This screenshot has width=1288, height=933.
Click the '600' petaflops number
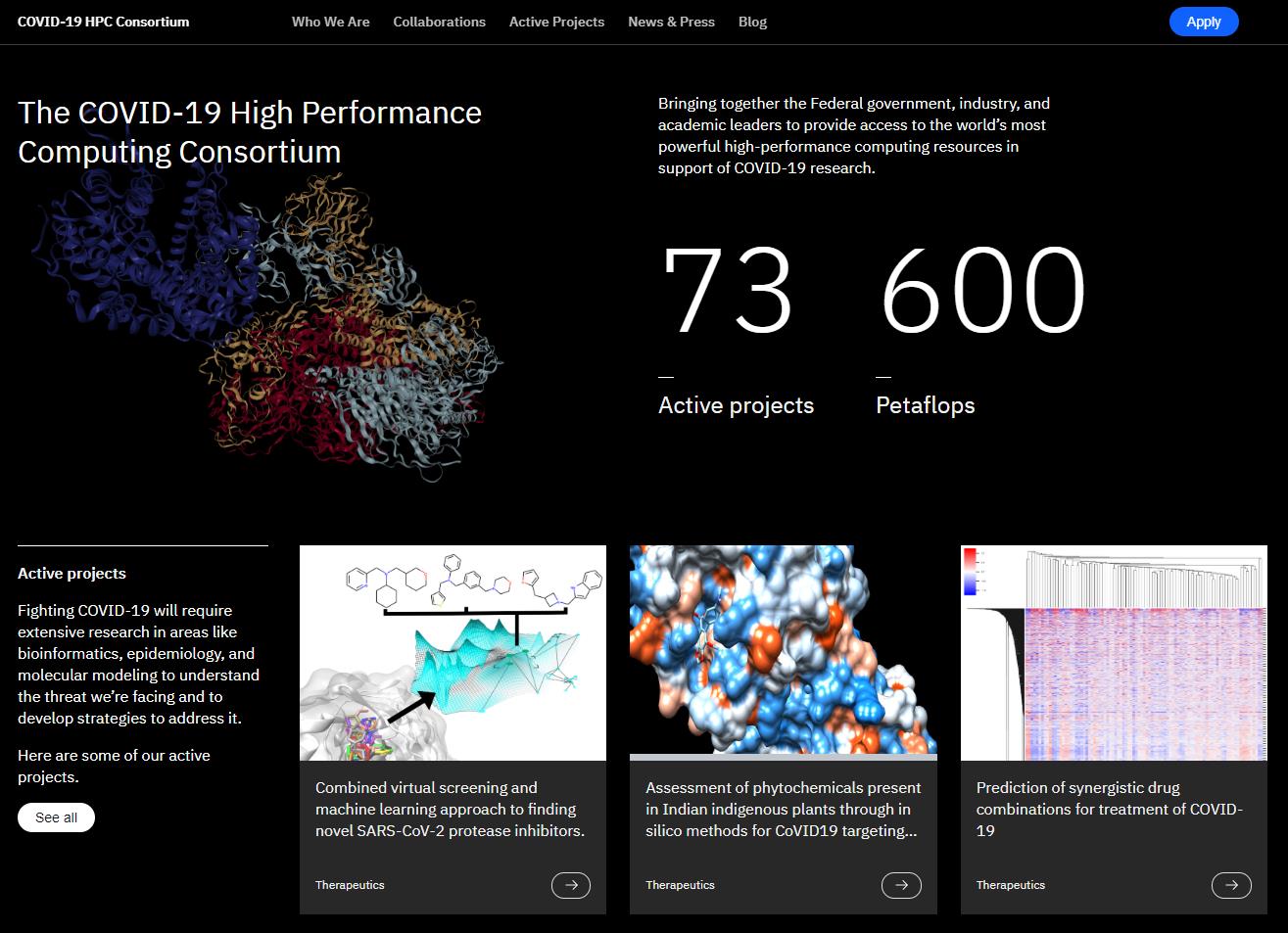(x=983, y=291)
